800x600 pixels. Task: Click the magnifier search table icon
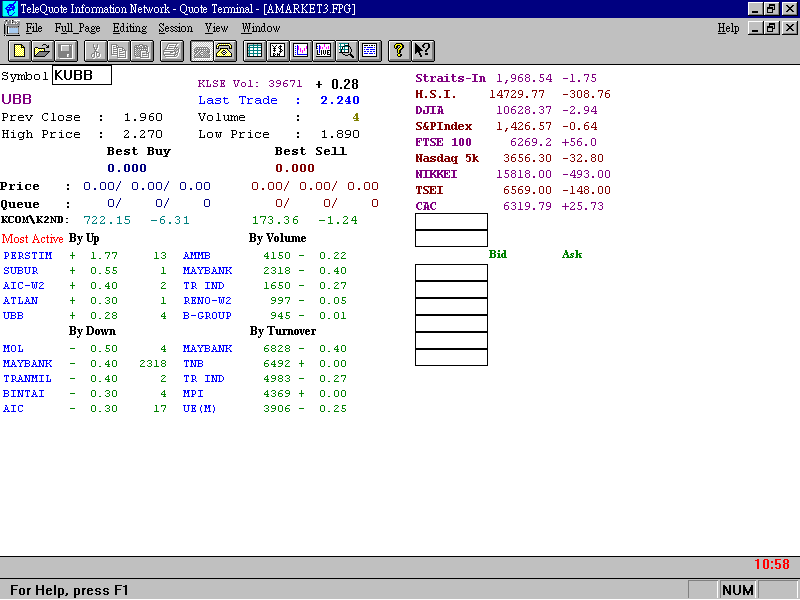coord(347,51)
